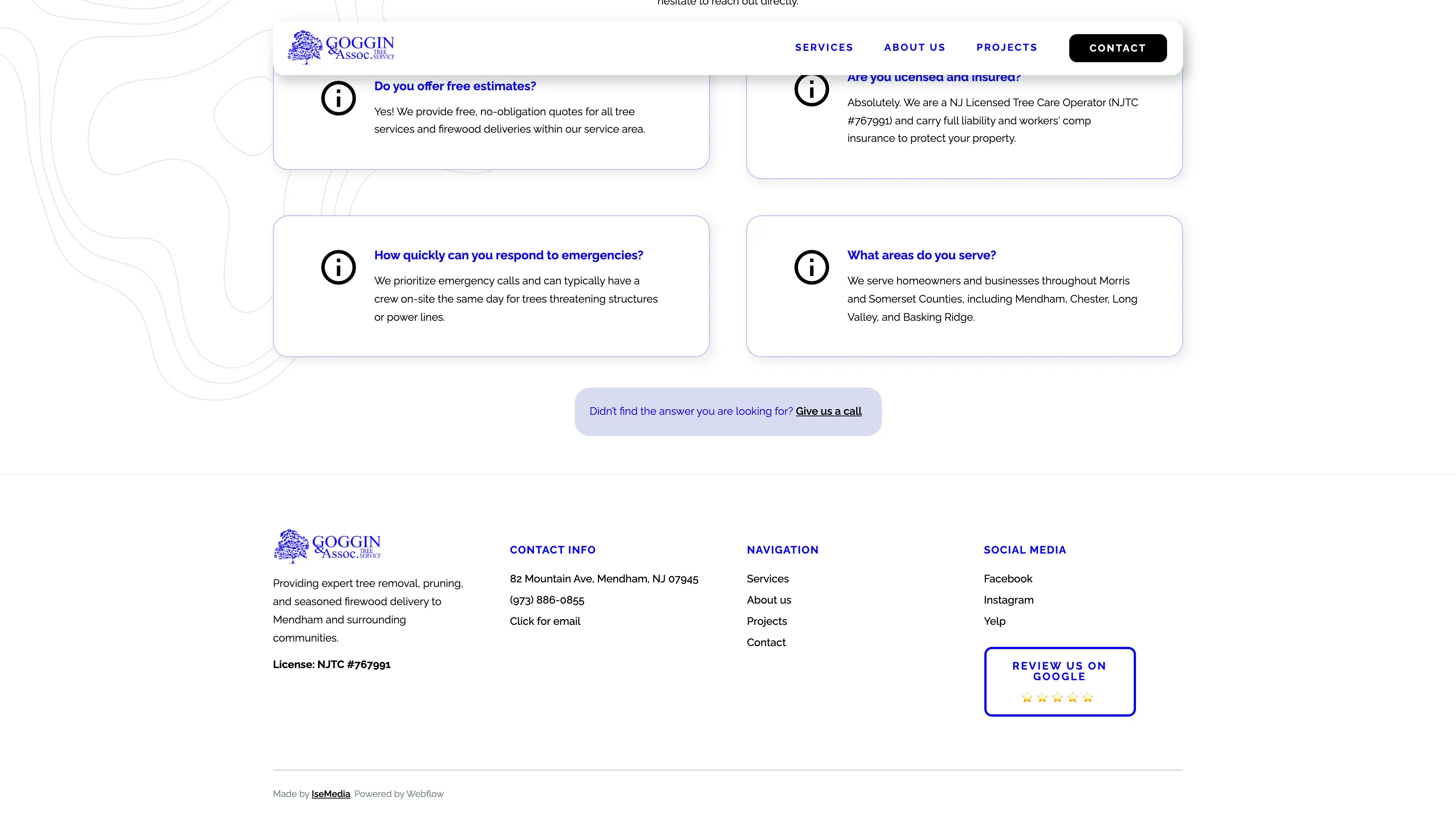Go to Projects from header navigation
1456x819 pixels.
click(x=1006, y=47)
